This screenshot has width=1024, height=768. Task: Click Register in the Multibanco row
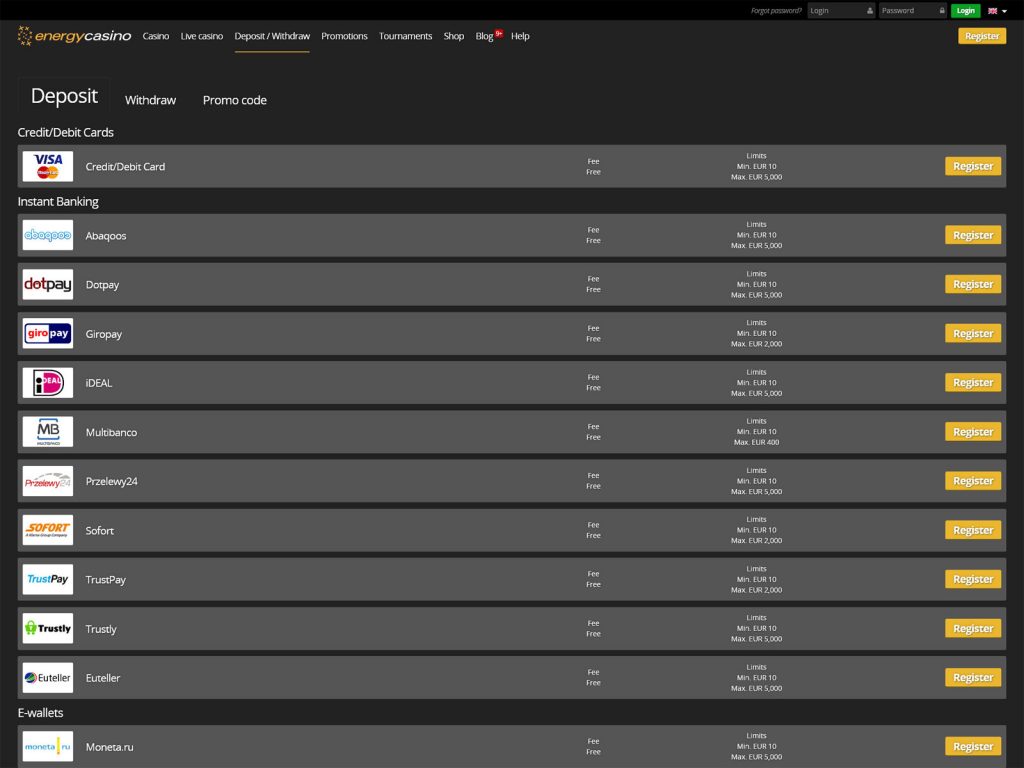coord(972,432)
